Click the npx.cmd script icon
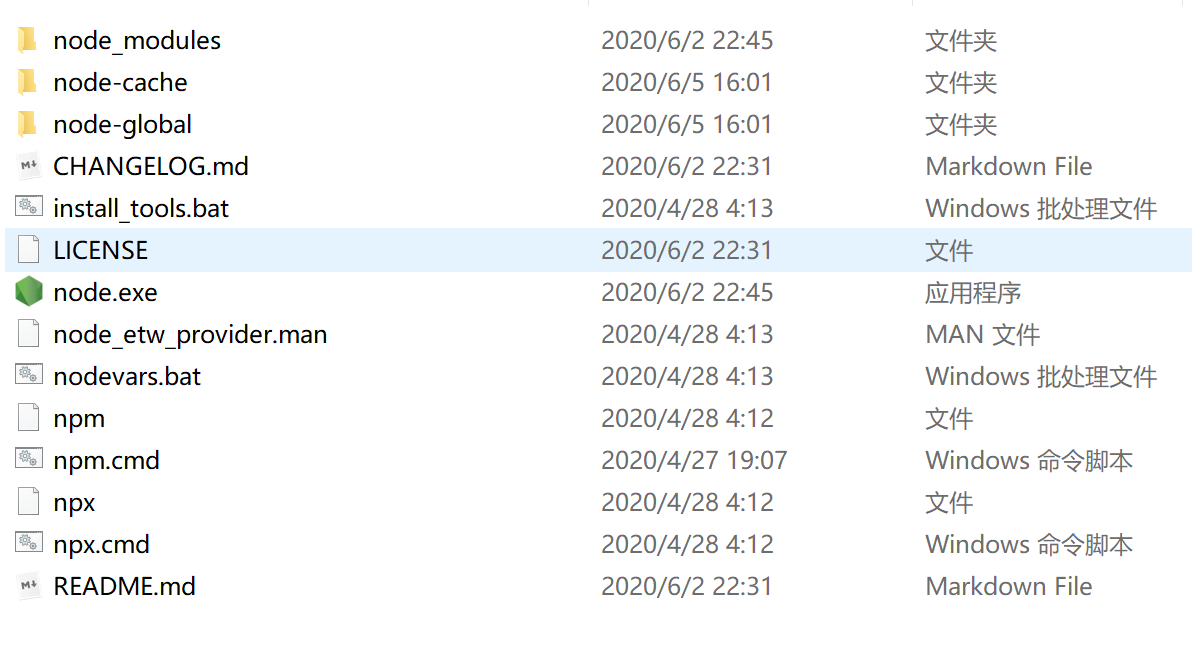 29,543
